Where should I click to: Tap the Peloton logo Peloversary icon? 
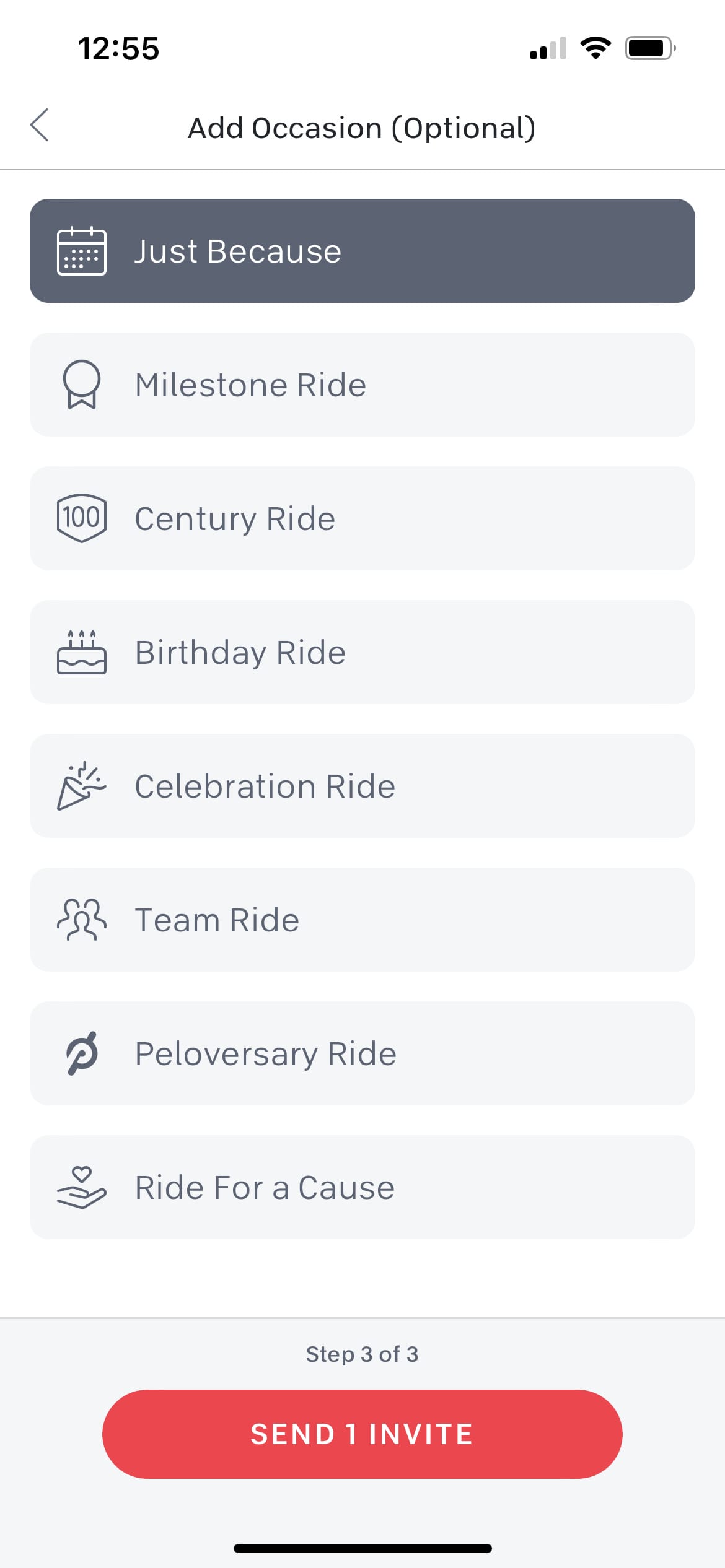[x=81, y=1053]
